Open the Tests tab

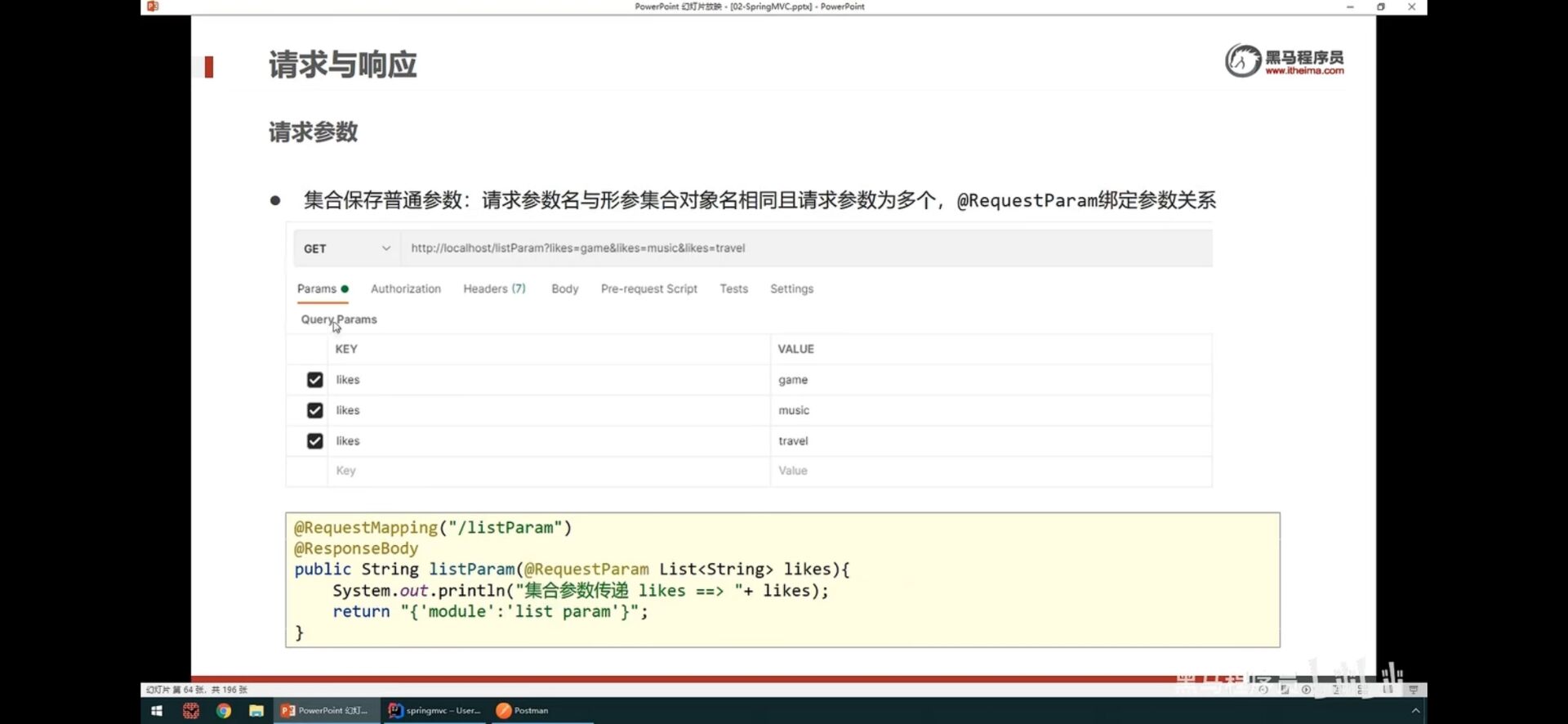[x=733, y=289]
